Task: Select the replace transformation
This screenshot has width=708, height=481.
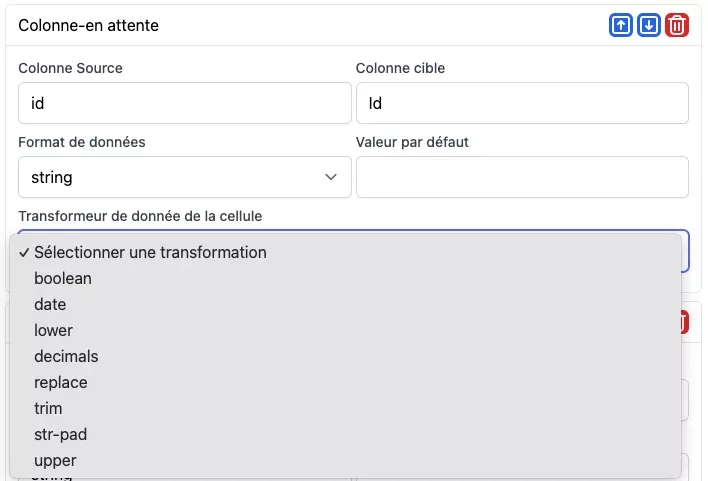Action: click(61, 382)
